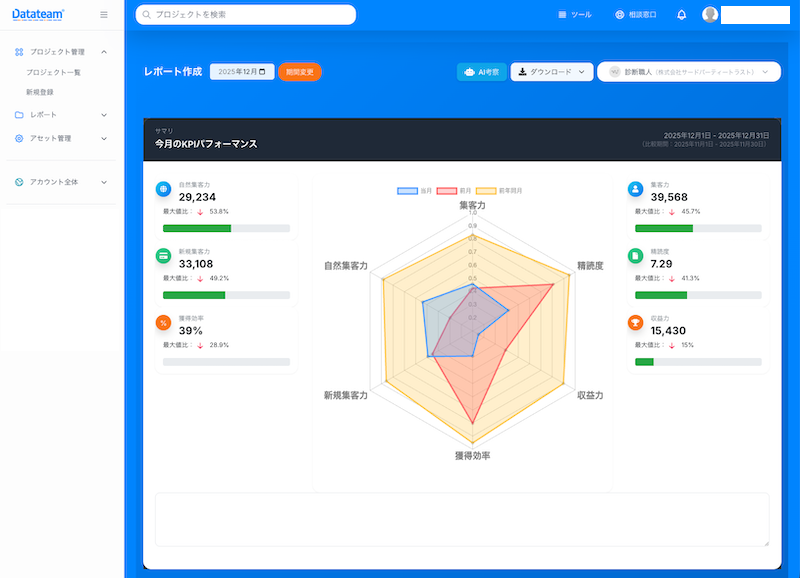Click the プロジェクト管理 sidebar icon
Image resolution: width=800 pixels, height=578 pixels.
pyautogui.click(x=19, y=52)
